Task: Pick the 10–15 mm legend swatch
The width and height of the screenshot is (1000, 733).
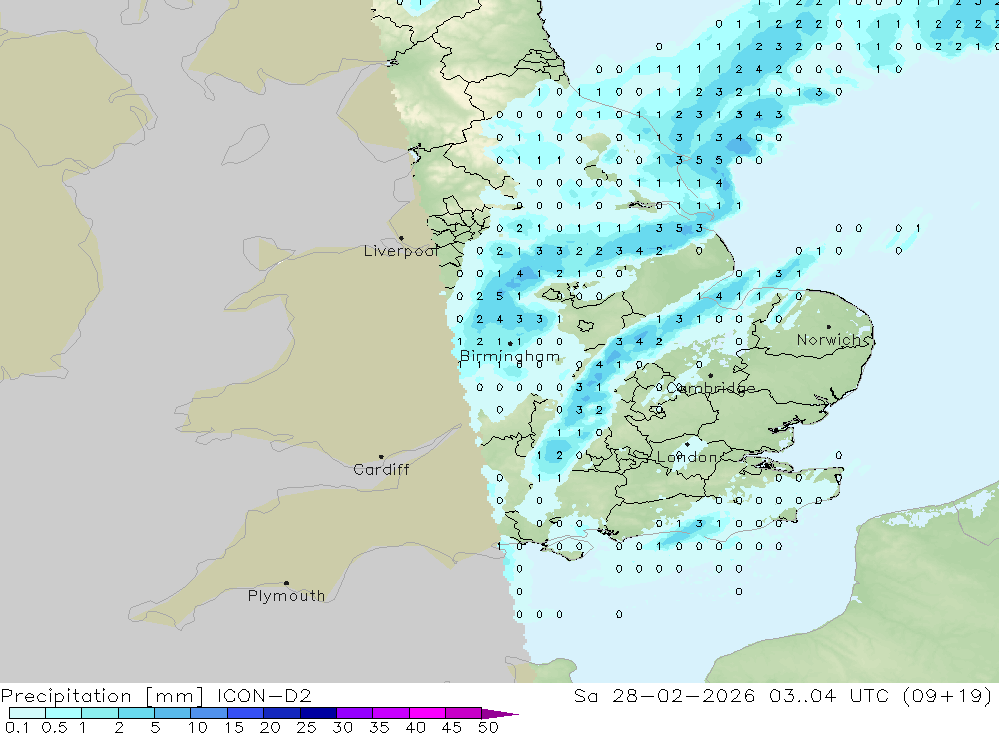Action: pos(209,713)
